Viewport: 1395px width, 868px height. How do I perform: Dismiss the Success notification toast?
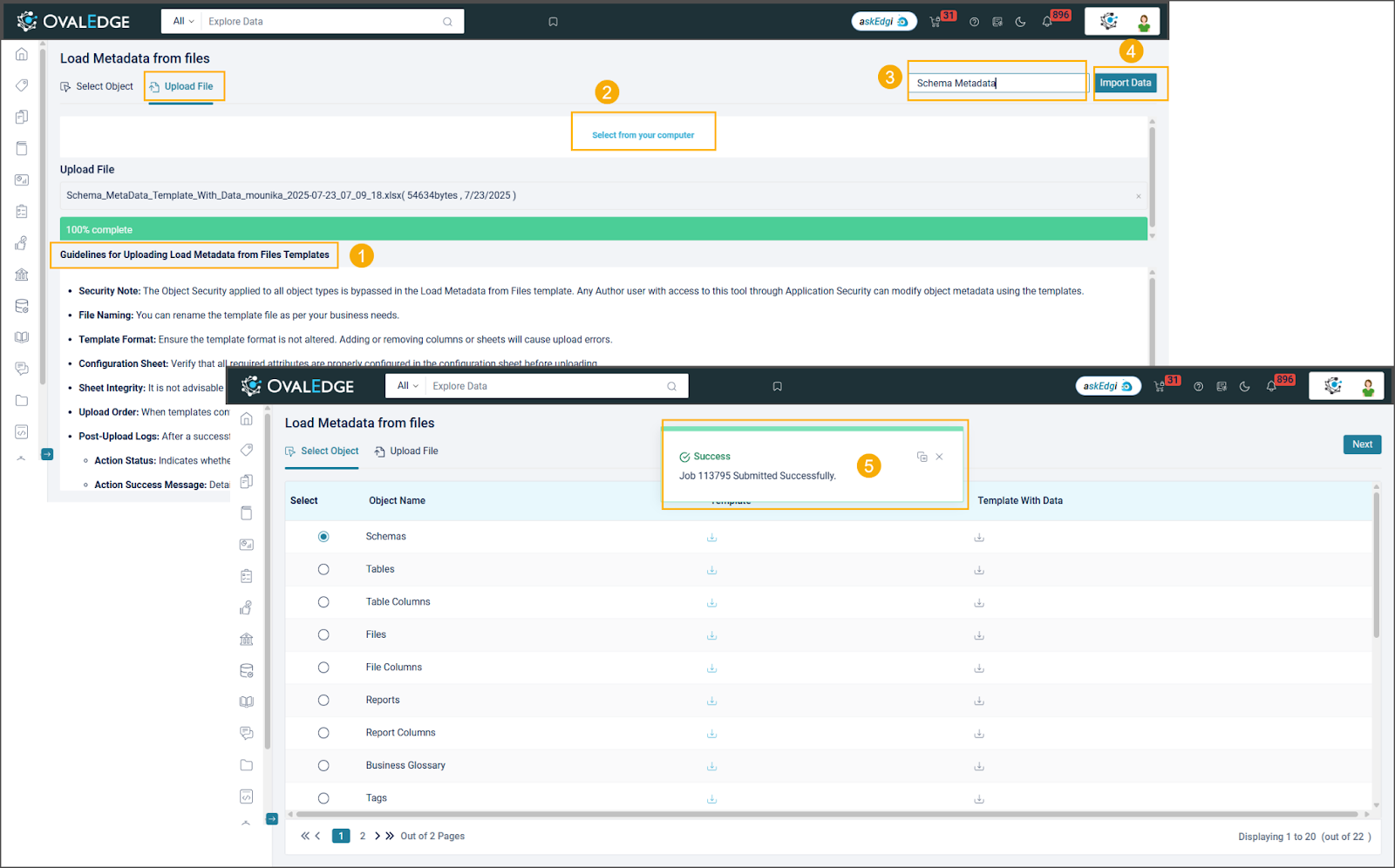coord(939,457)
